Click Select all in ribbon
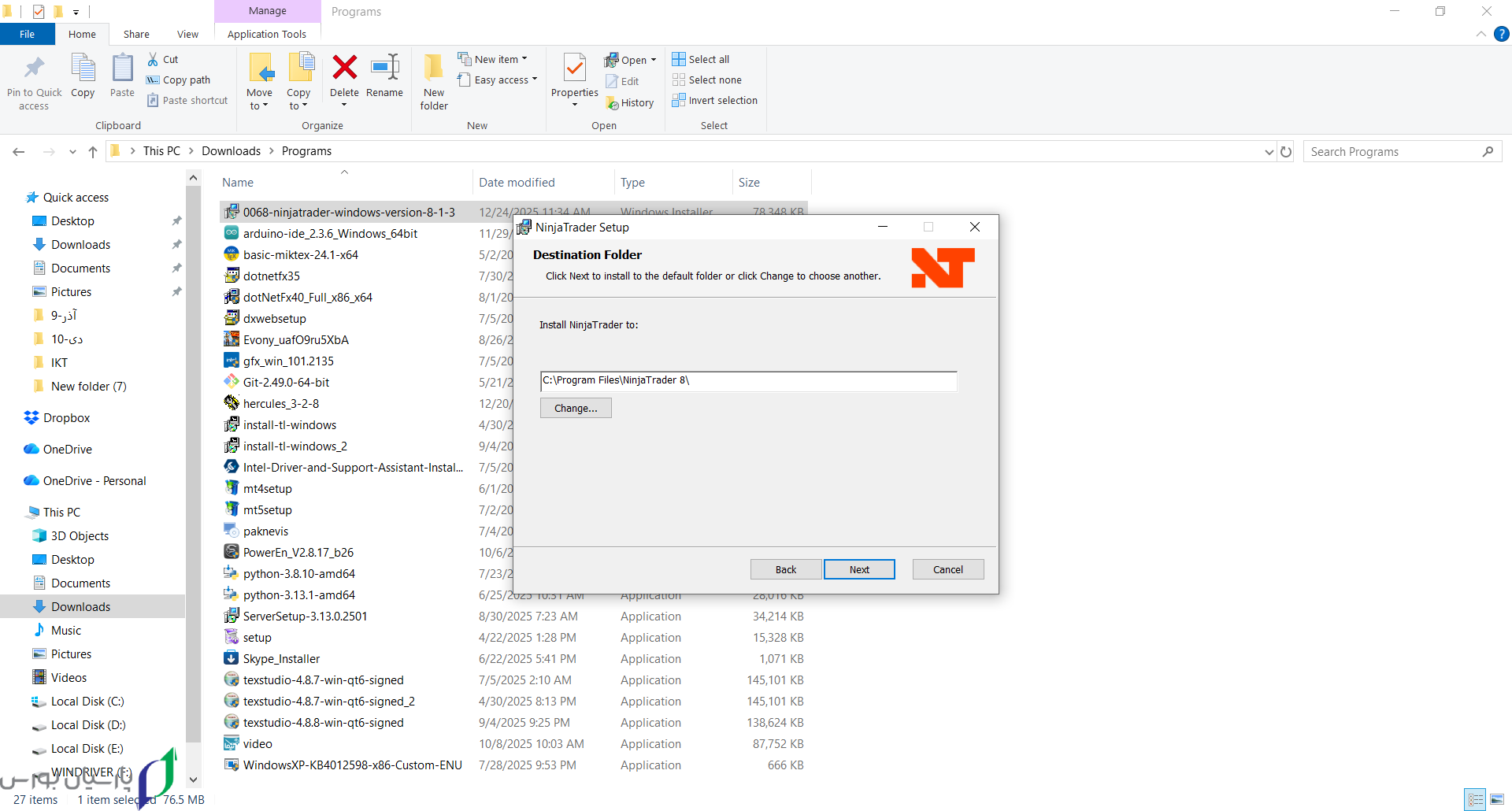 (x=701, y=59)
